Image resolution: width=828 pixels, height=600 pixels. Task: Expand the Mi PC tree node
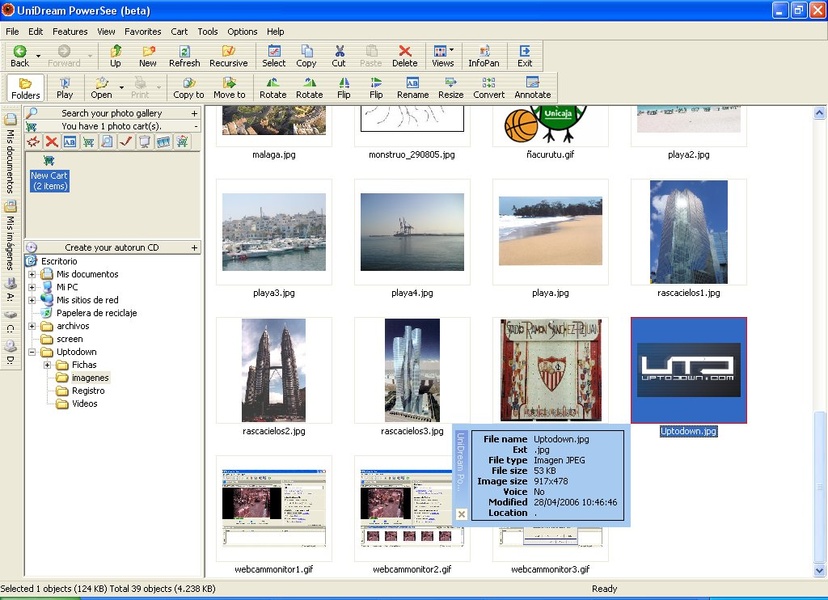click(x=32, y=287)
